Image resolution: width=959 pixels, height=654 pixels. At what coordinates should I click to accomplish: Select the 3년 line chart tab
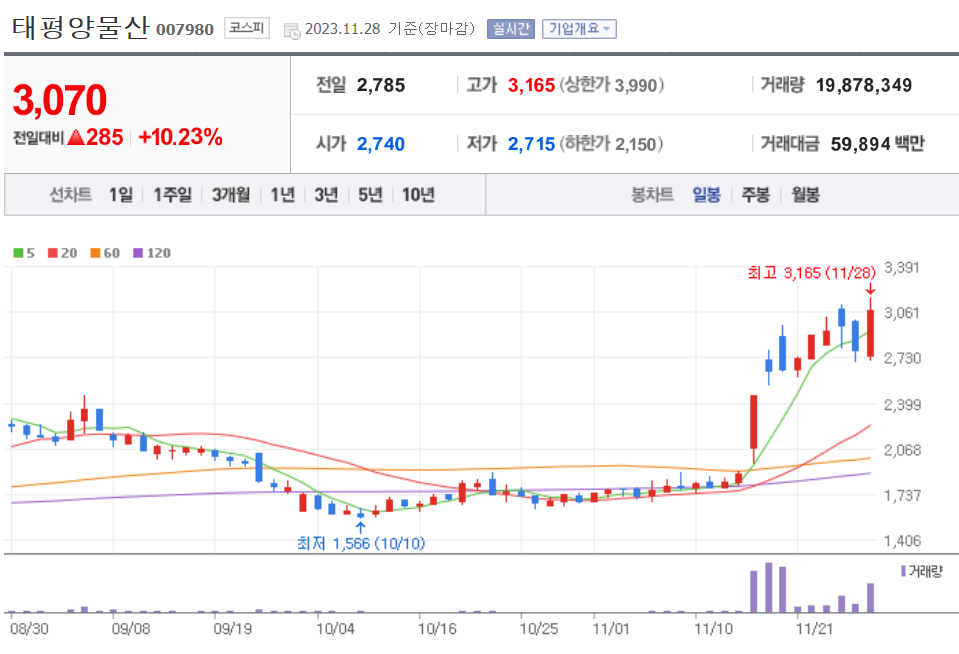(x=326, y=195)
